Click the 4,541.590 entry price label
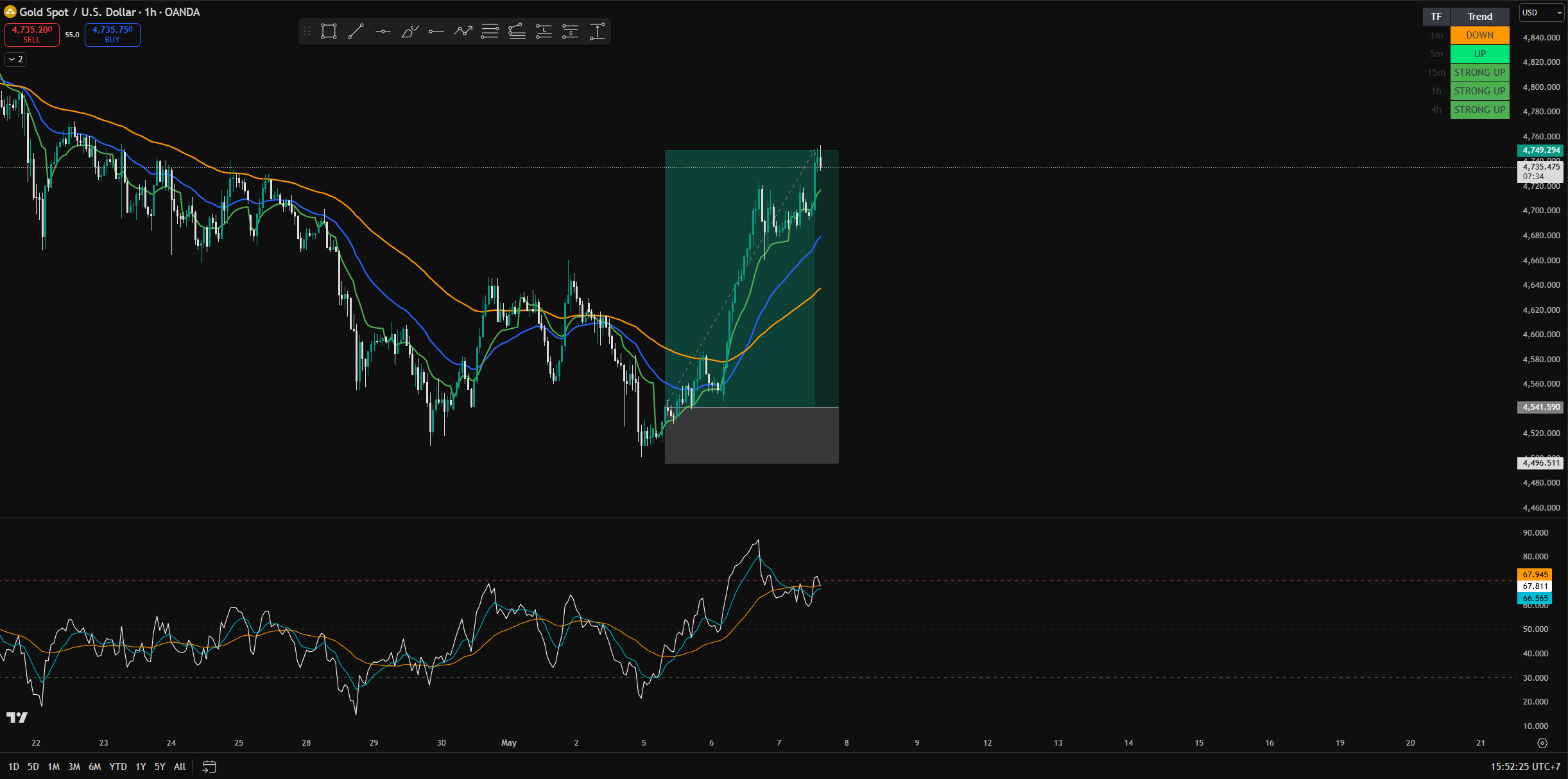 (x=1540, y=407)
